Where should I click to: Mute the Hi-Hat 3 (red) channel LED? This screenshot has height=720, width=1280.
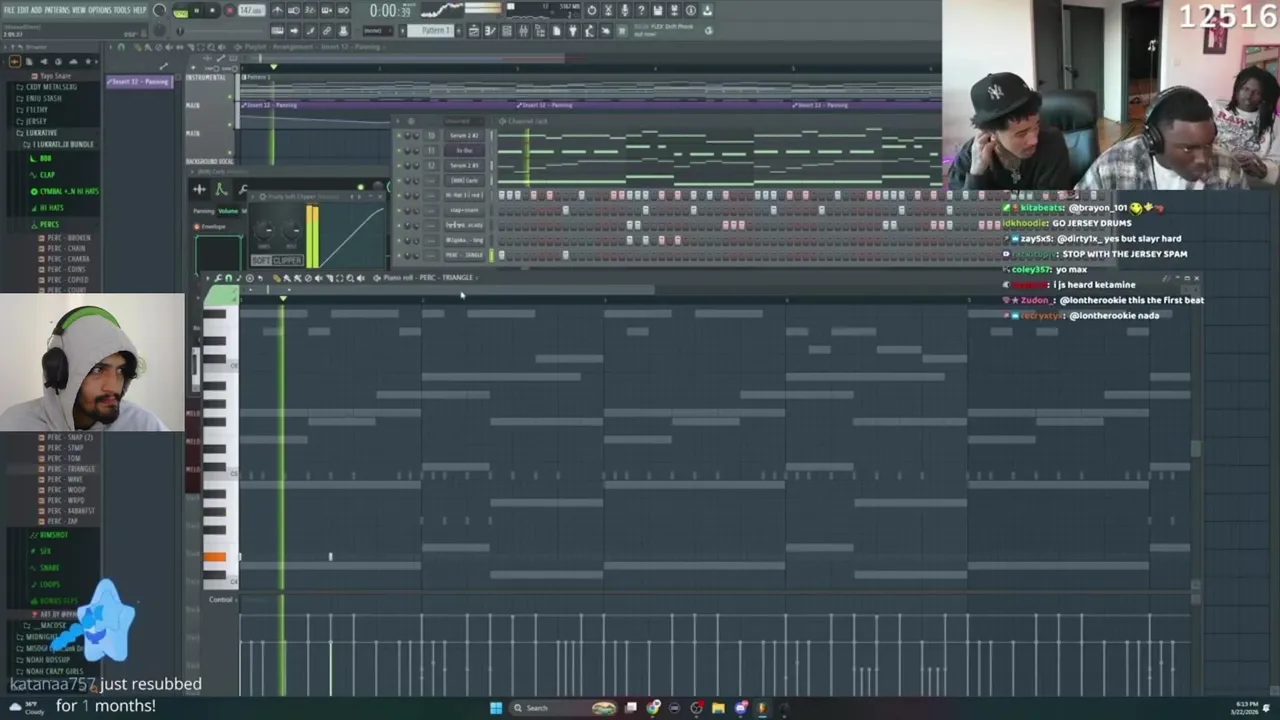tap(399, 195)
